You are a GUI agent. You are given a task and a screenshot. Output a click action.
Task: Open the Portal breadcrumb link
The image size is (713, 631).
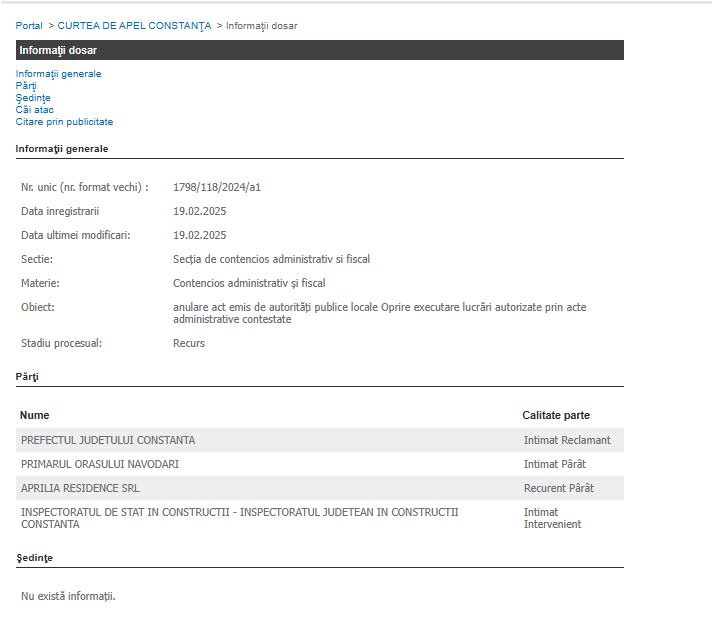coord(29,26)
